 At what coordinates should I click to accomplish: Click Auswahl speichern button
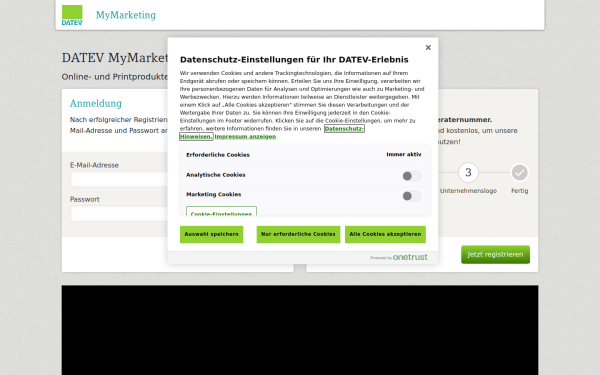point(212,234)
